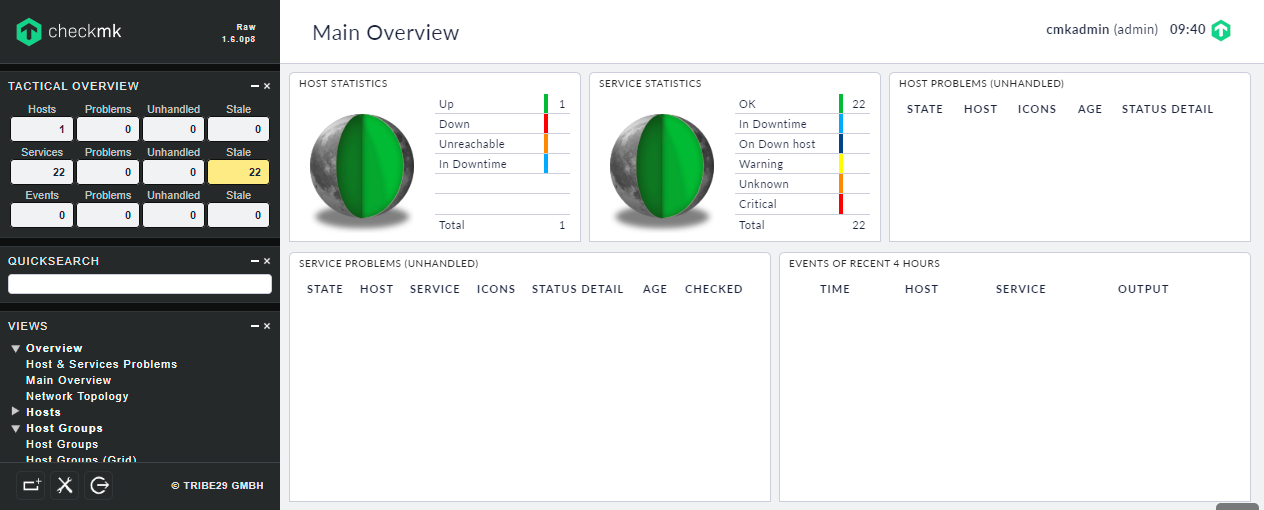
Task: Sort Service Problems by STATE column
Action: pyautogui.click(x=325, y=289)
